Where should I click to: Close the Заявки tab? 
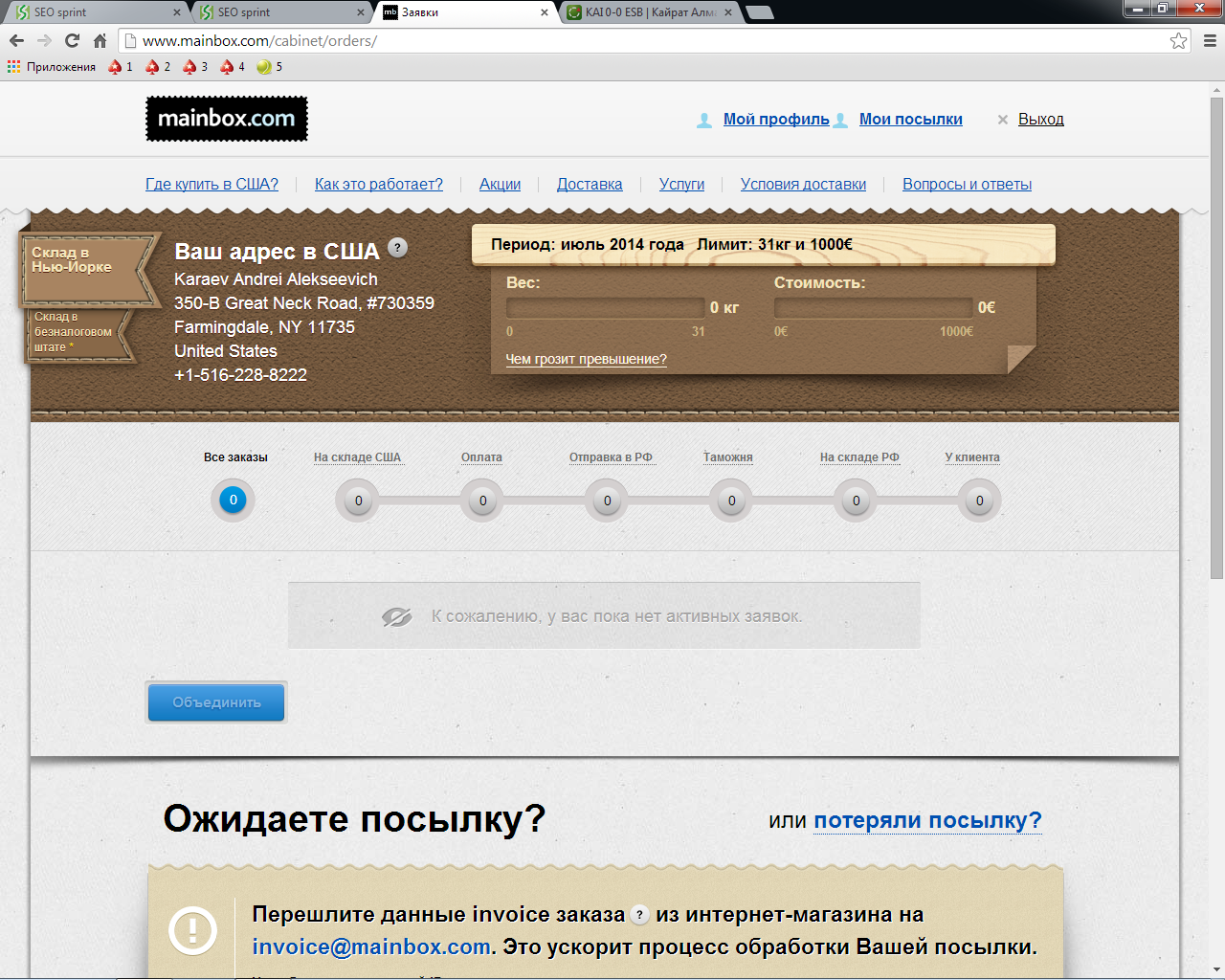click(545, 12)
